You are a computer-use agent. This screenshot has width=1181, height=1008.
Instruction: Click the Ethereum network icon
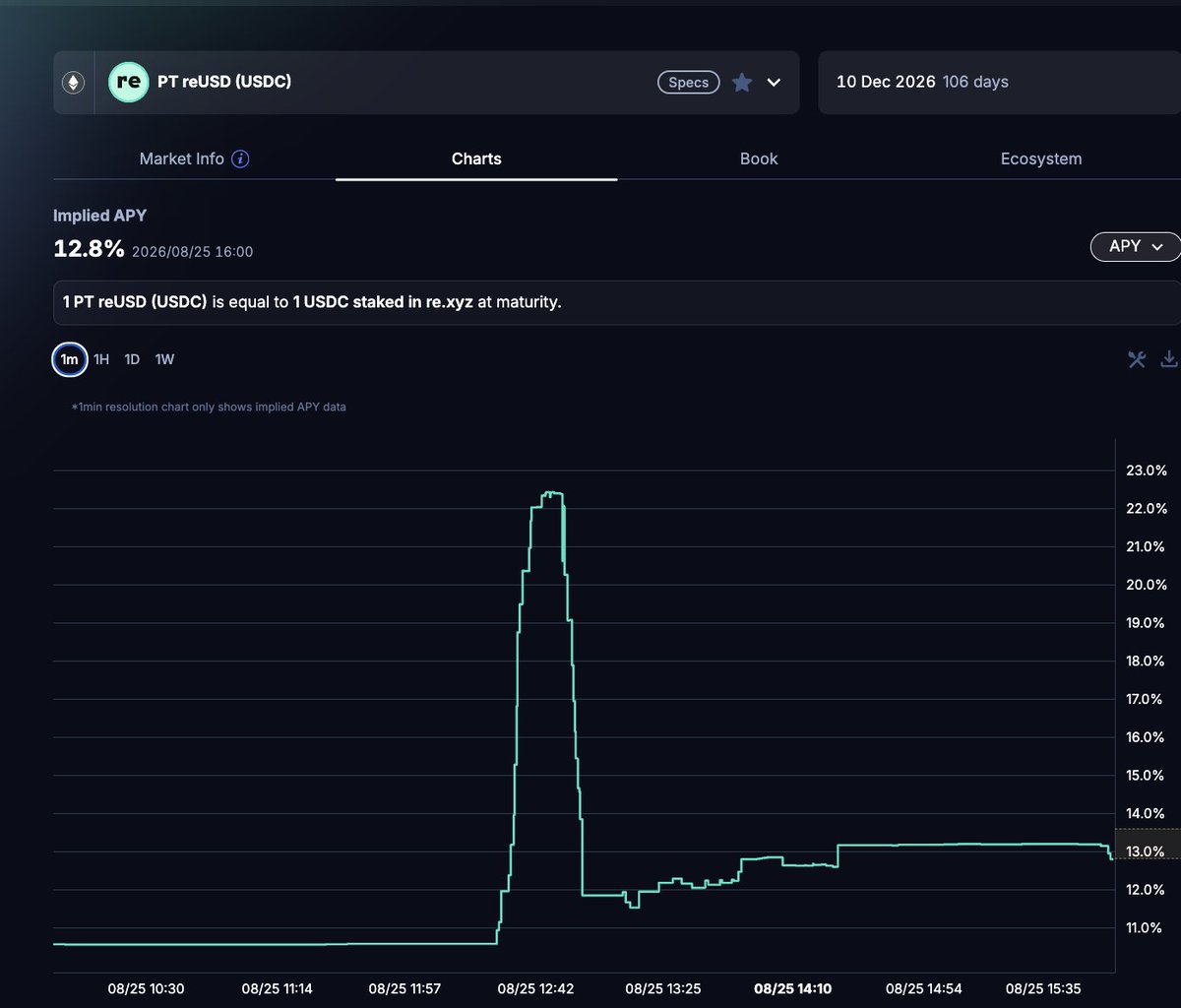[x=73, y=83]
